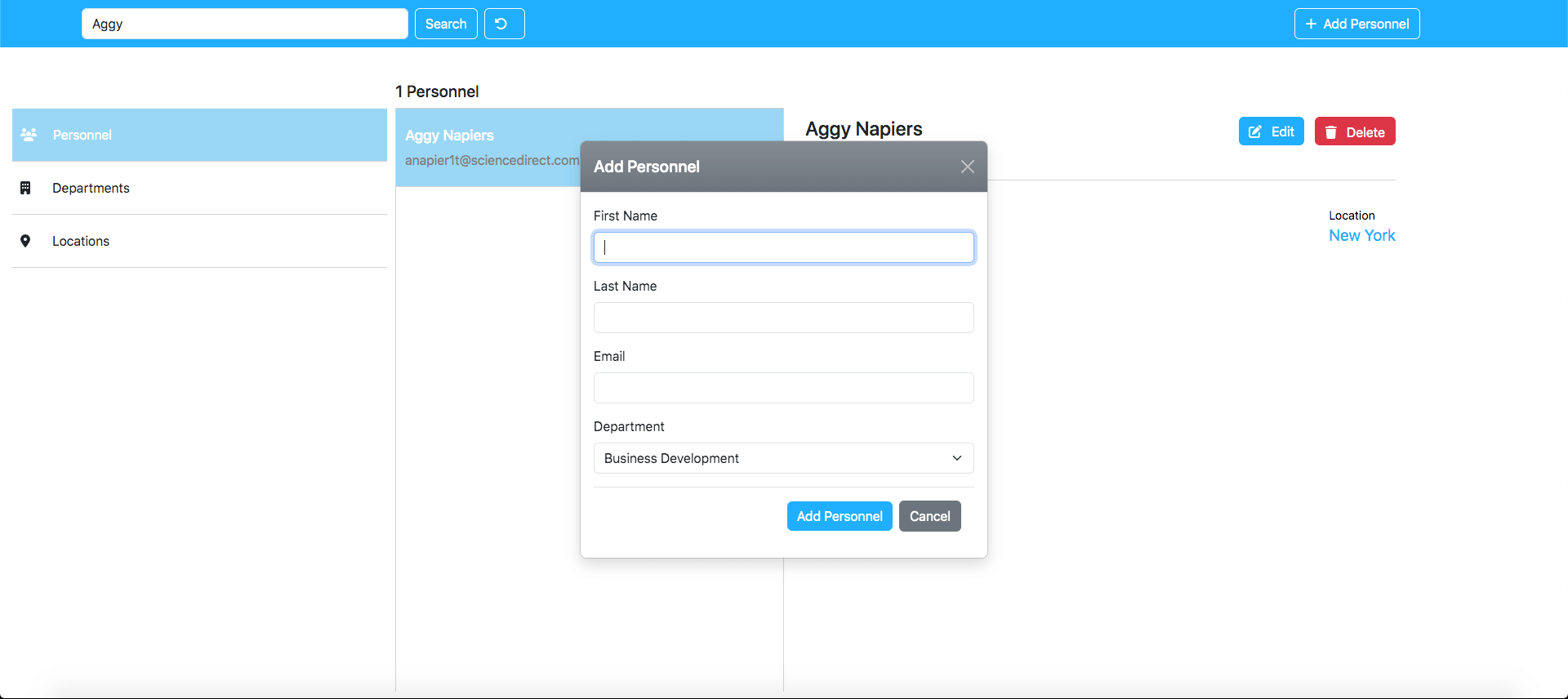Click the Departments building icon

coord(25,188)
